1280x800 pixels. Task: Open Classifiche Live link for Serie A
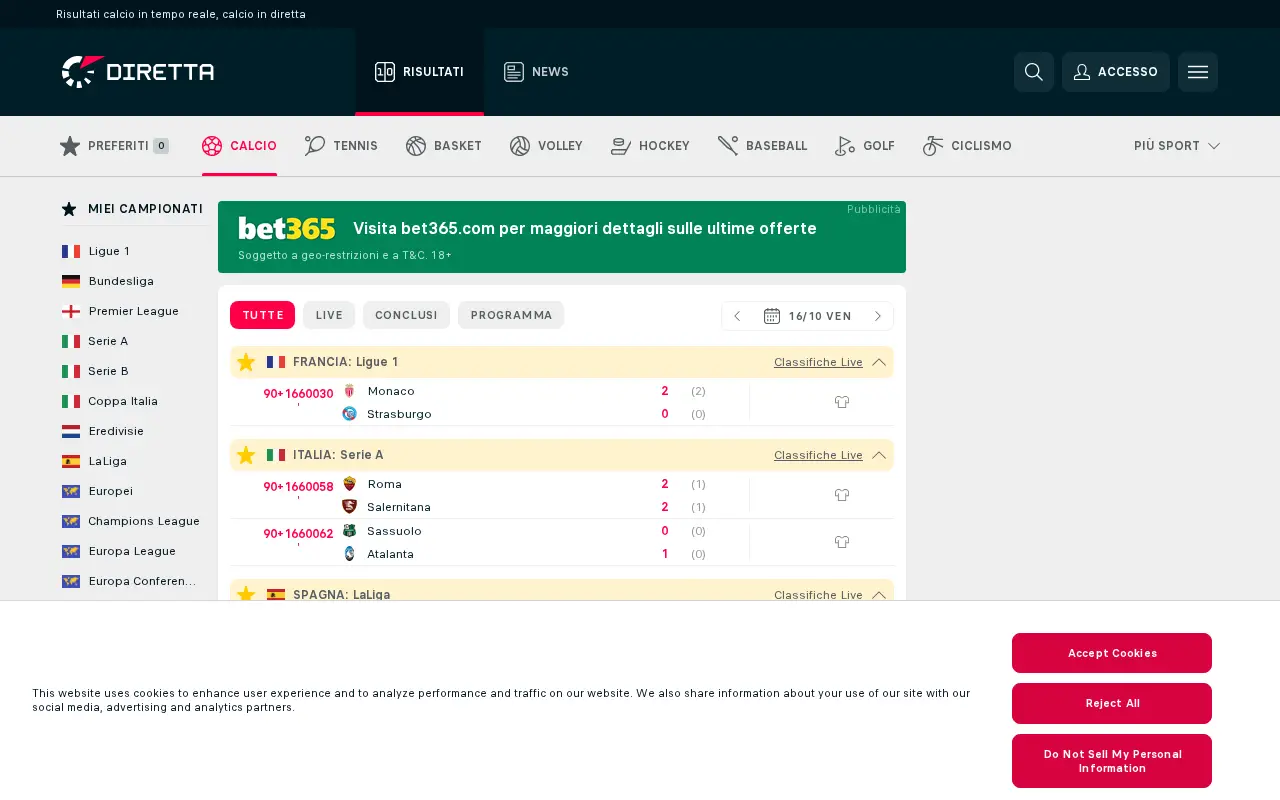click(x=818, y=455)
